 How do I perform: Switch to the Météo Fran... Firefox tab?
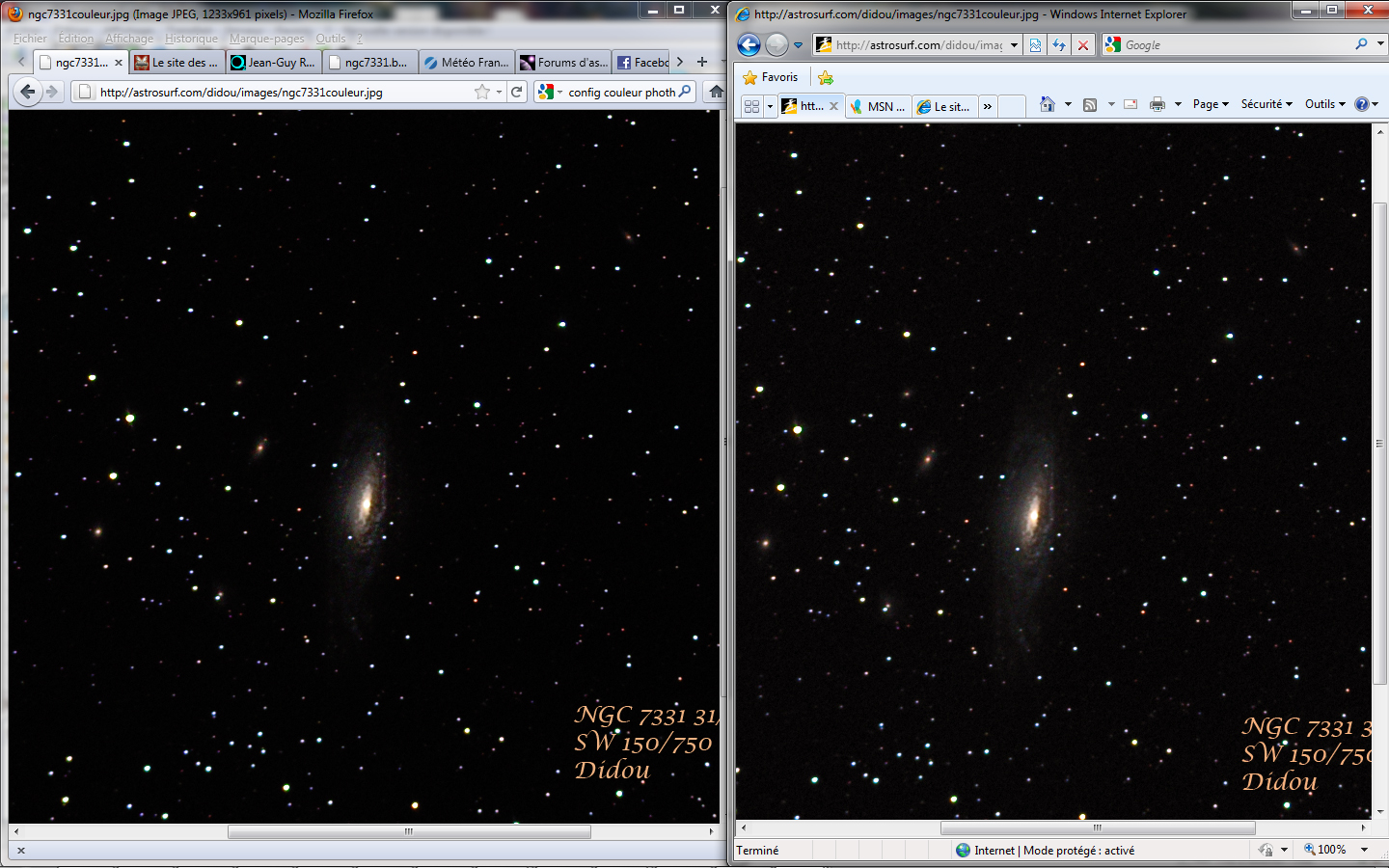click(467, 62)
